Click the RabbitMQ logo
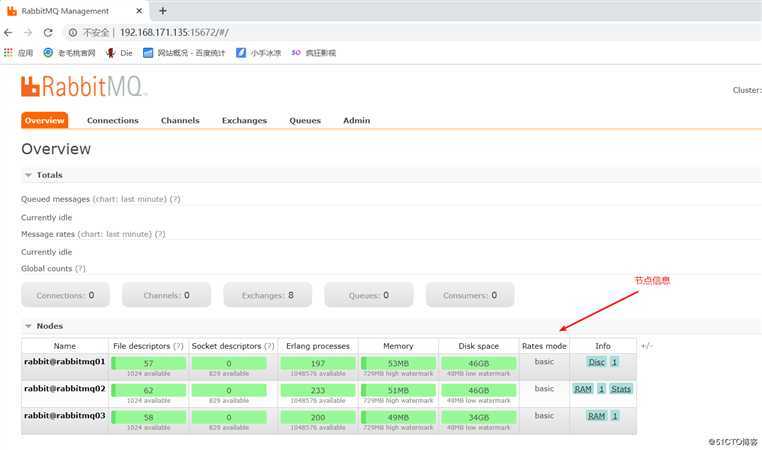762x450 pixels. click(84, 87)
